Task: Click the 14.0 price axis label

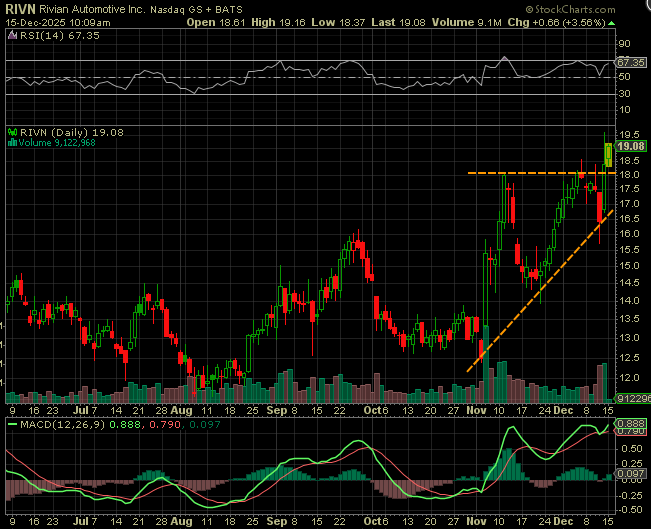Action: [x=629, y=301]
